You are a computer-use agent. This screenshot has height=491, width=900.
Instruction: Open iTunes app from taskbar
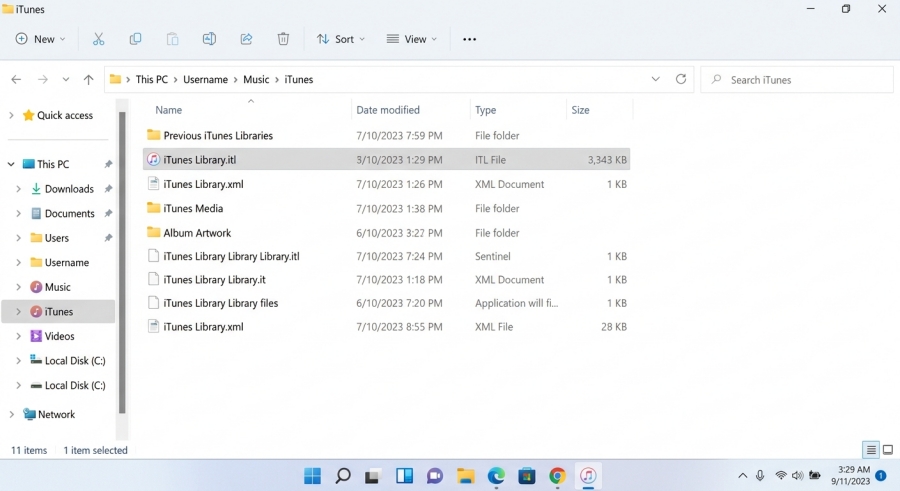pyautogui.click(x=588, y=475)
